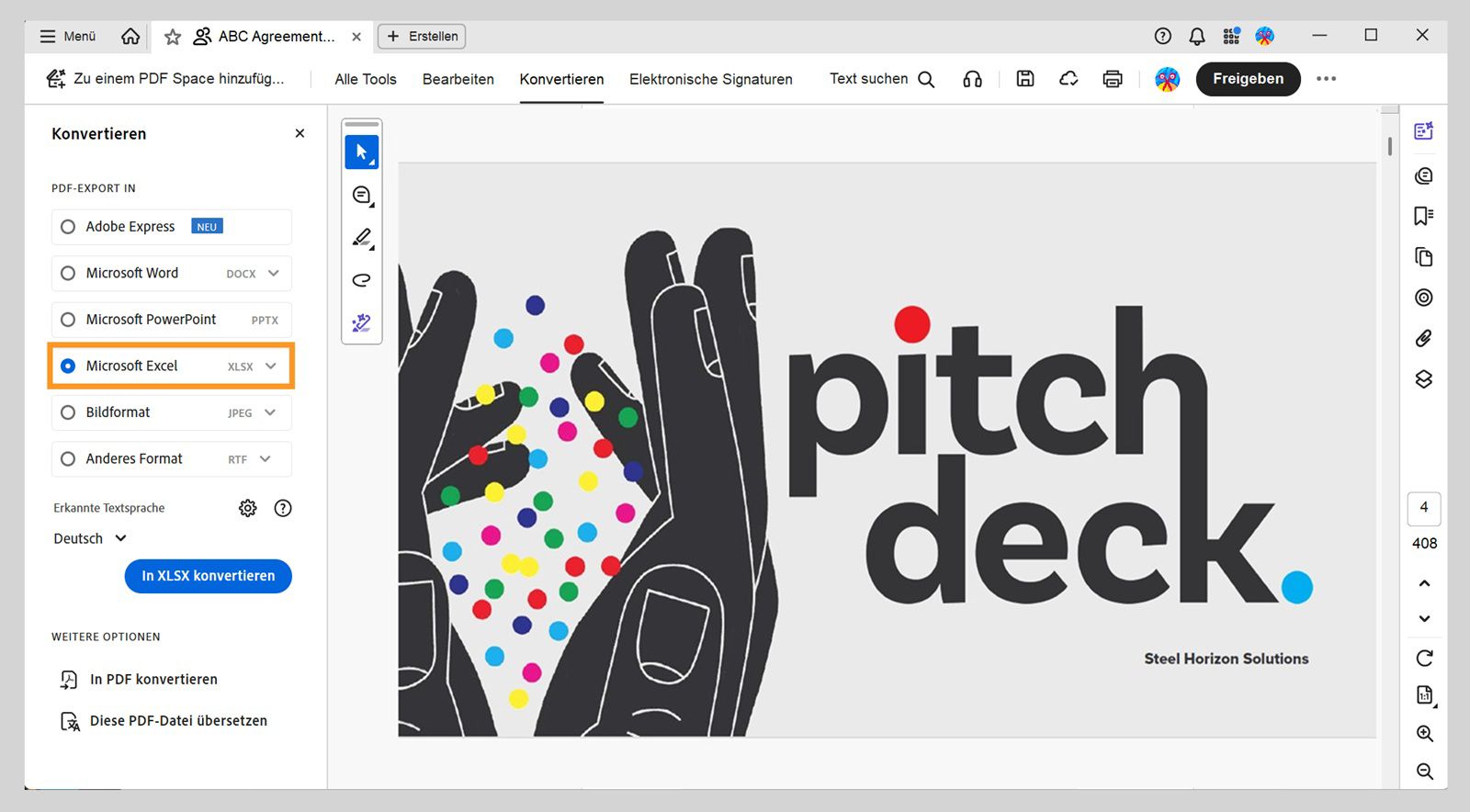Open the page thumbnails panel icon
Image resolution: width=1470 pixels, height=812 pixels.
pos(1424,257)
